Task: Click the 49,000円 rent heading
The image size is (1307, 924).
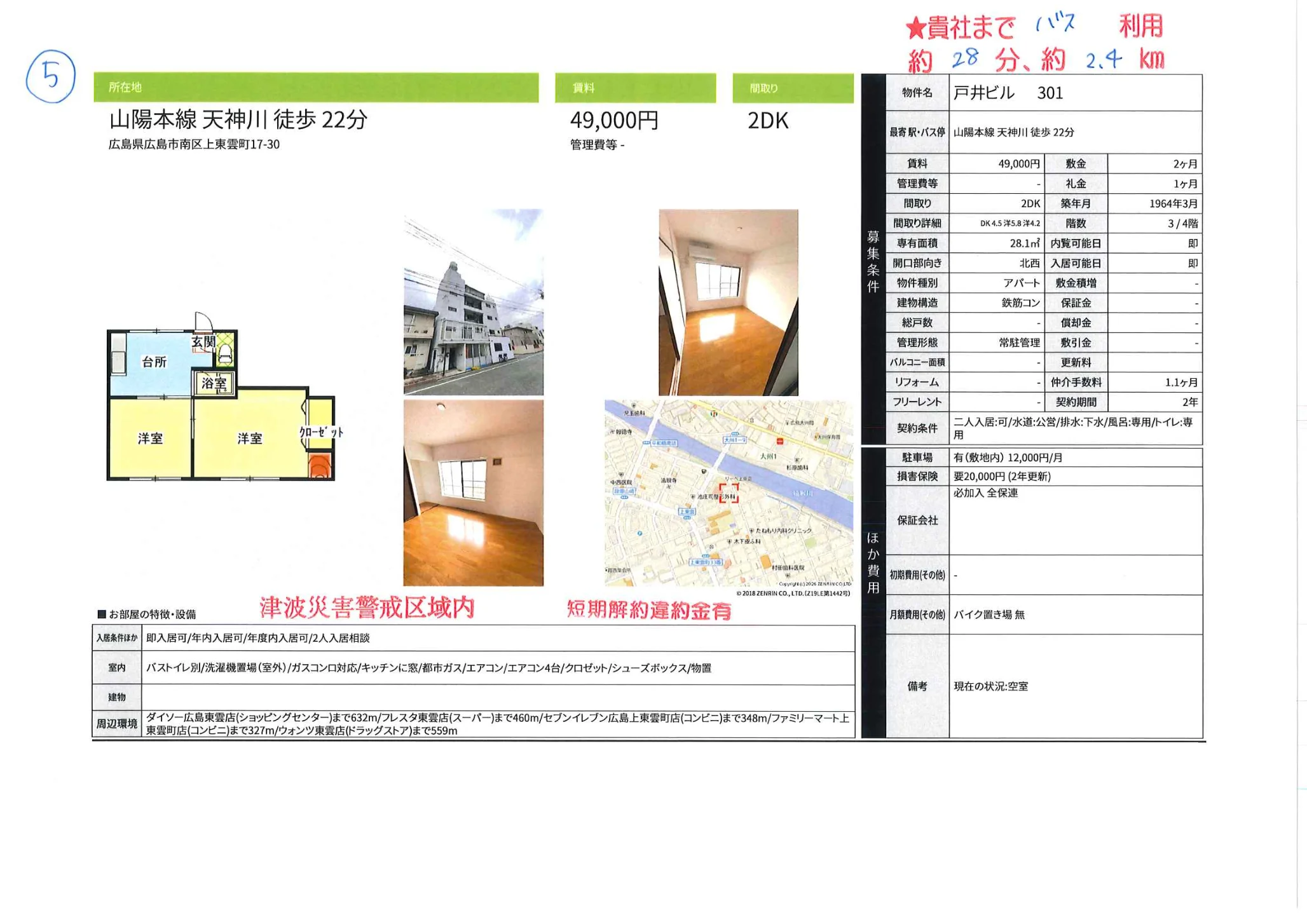Action: [614, 120]
